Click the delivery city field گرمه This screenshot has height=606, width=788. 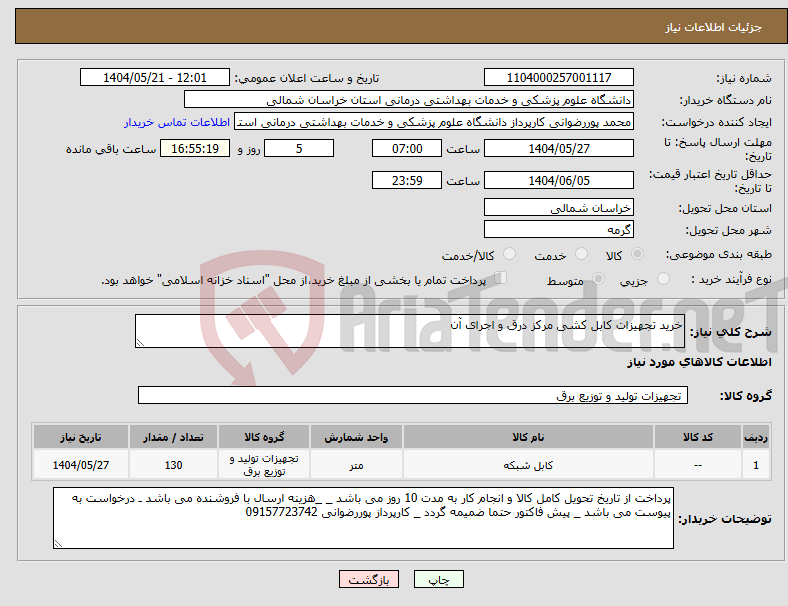(559, 230)
